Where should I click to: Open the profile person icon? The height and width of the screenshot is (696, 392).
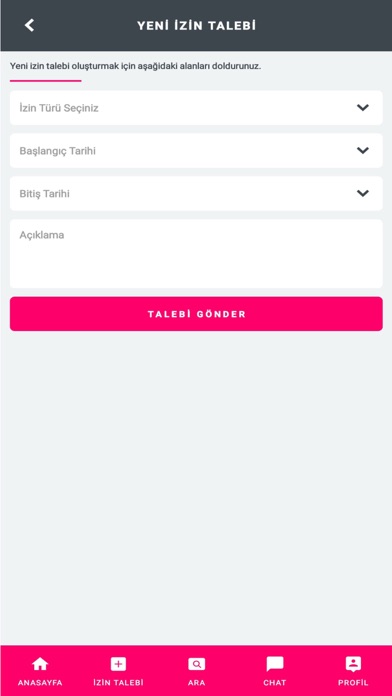(353, 664)
